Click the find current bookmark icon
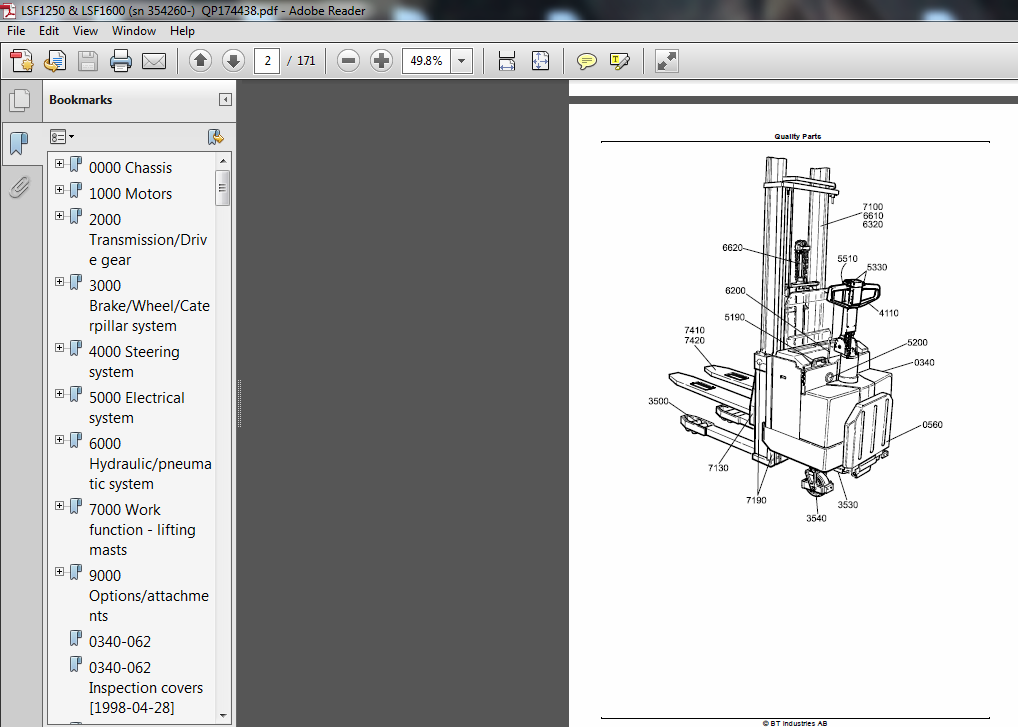Image resolution: width=1018 pixels, height=727 pixels. pyautogui.click(x=216, y=137)
